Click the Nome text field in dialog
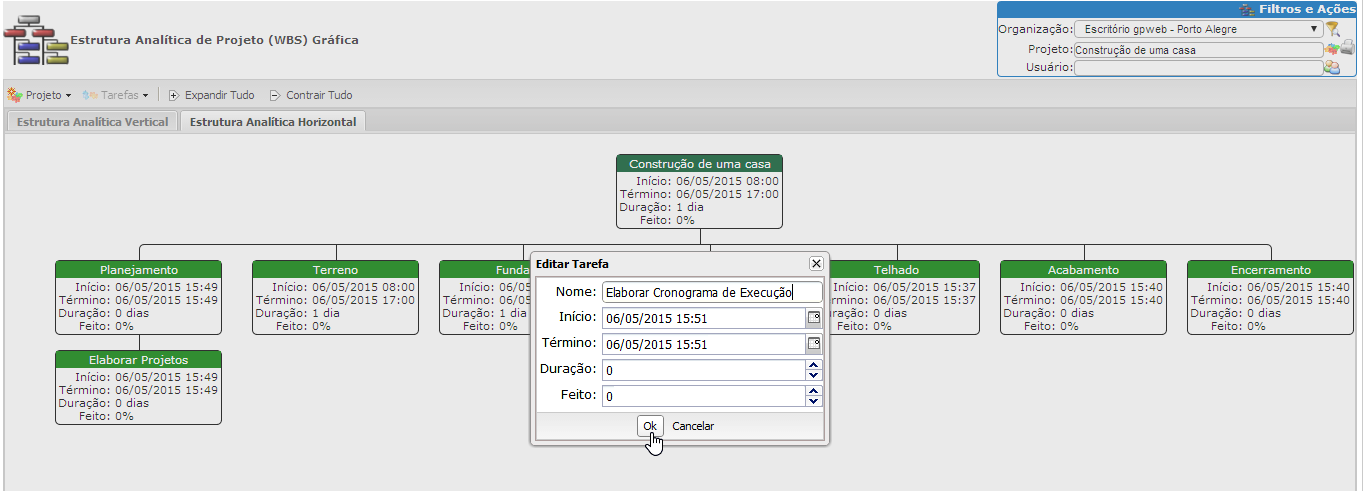The width and height of the screenshot is (1363, 491). pyautogui.click(x=711, y=292)
